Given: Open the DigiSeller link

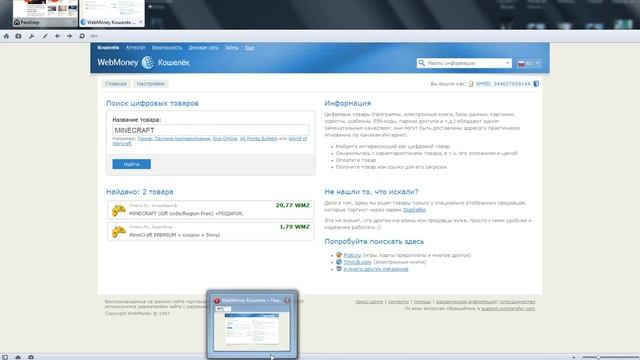Looking at the screenshot, I should (x=414, y=209).
